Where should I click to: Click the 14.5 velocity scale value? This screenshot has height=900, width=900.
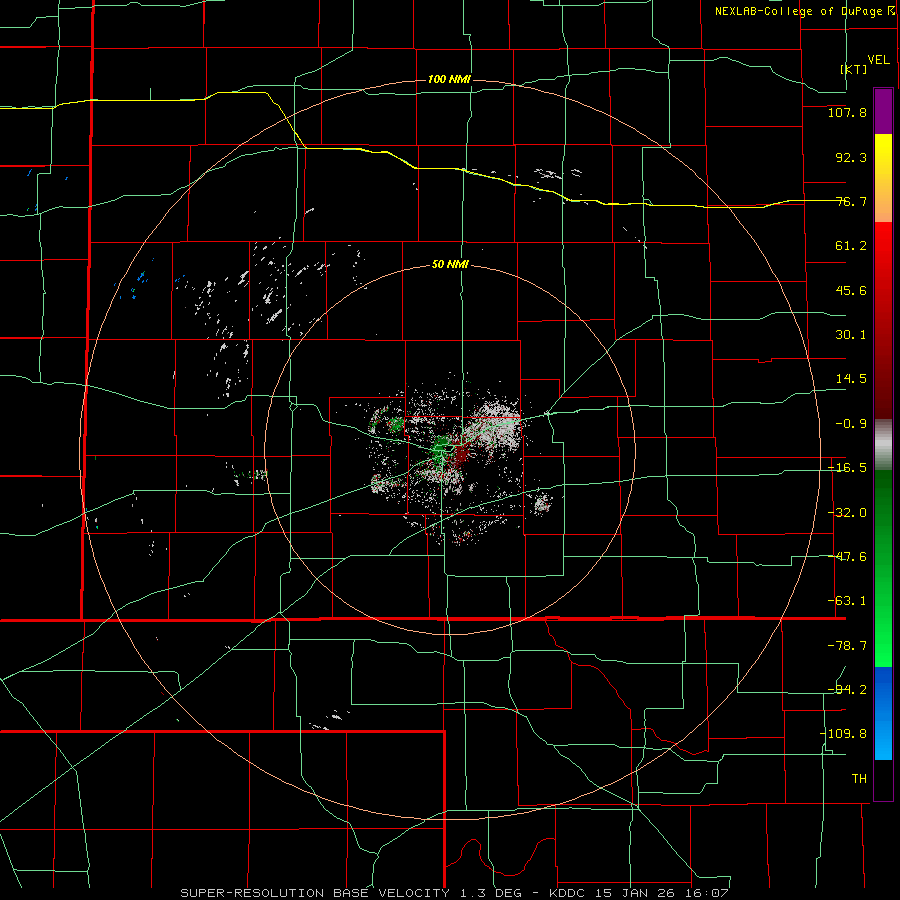(851, 379)
